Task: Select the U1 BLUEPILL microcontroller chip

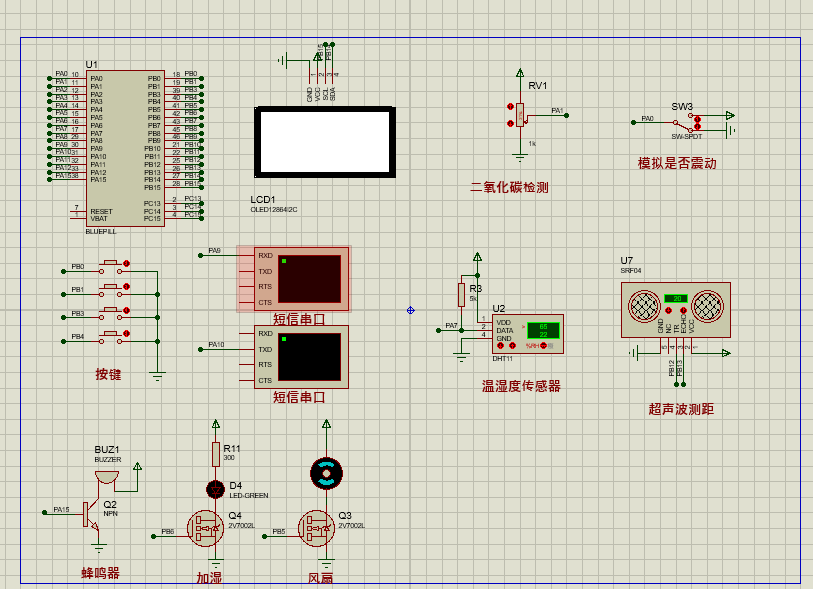Action: point(125,148)
